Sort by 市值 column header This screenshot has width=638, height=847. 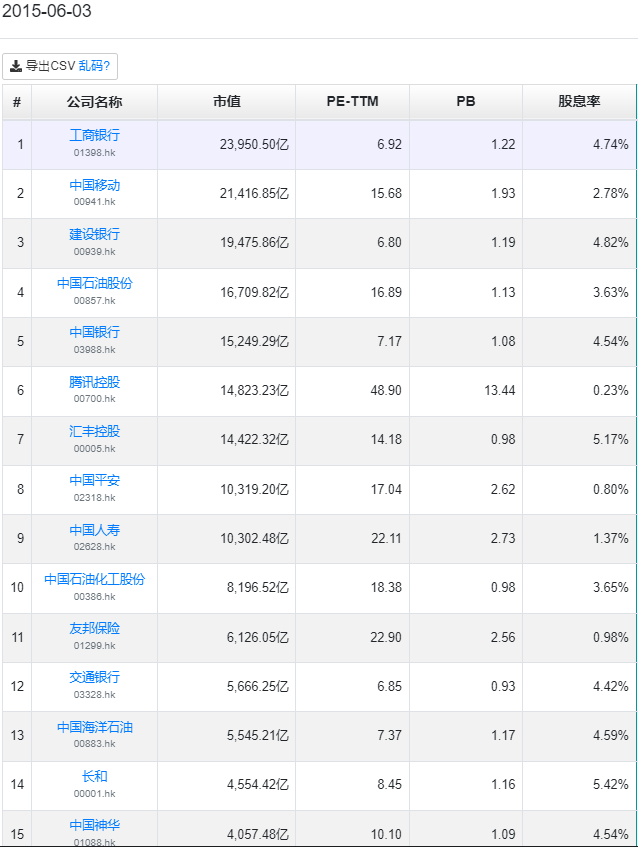click(x=226, y=102)
